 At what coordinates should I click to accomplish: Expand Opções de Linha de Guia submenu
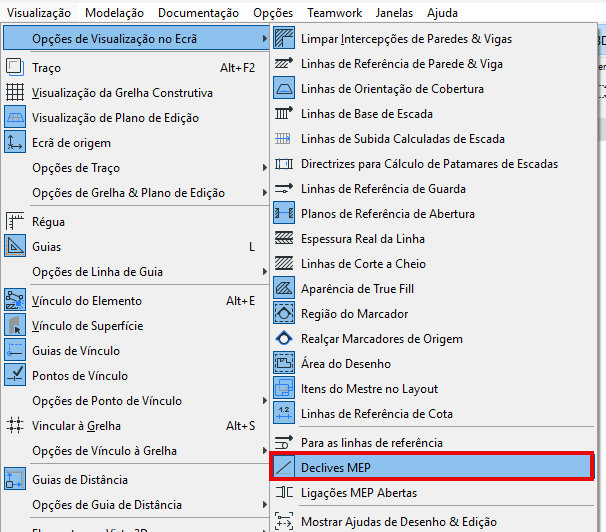[x=135, y=272]
